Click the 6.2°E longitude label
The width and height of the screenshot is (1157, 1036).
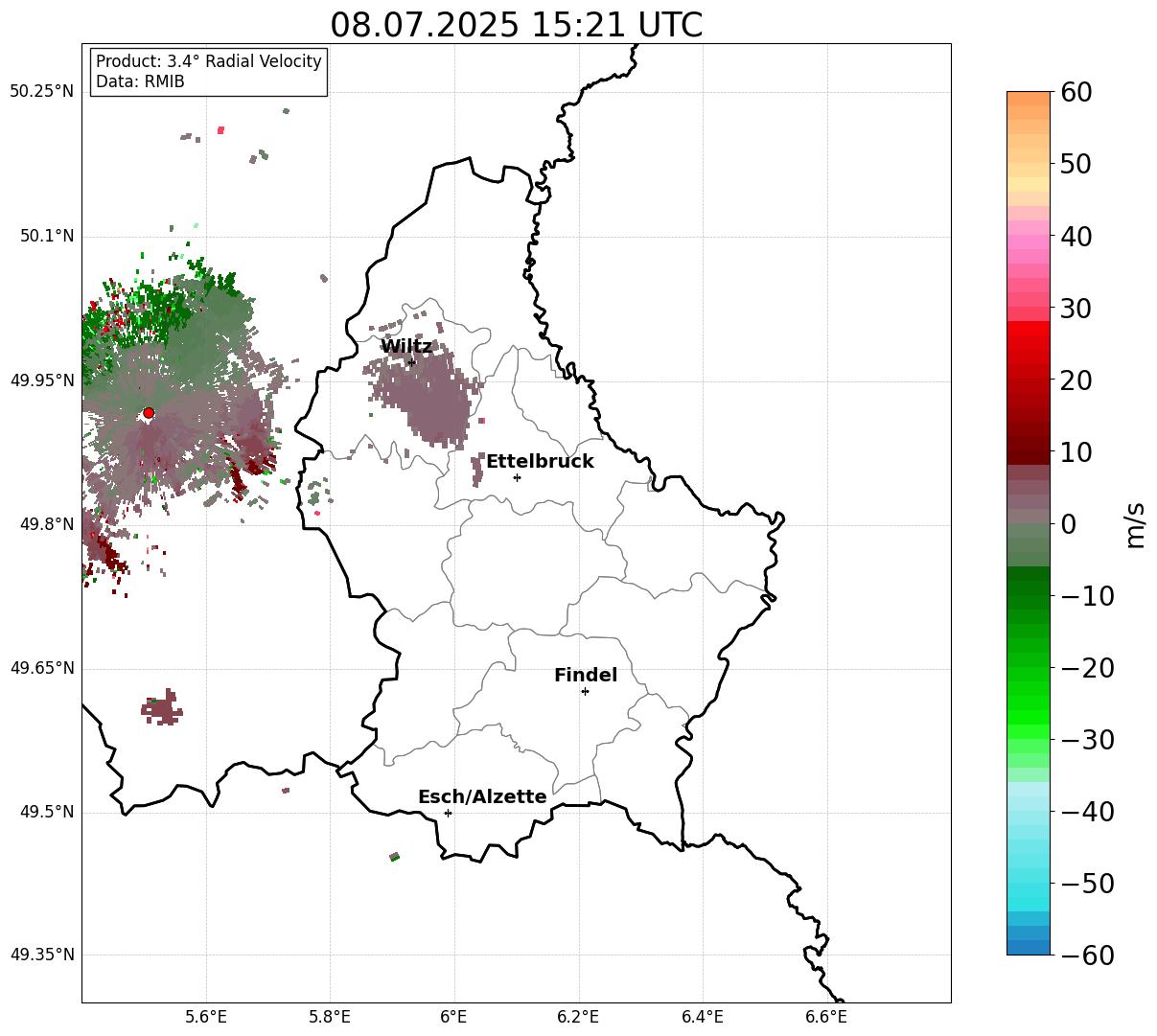coord(579,1017)
